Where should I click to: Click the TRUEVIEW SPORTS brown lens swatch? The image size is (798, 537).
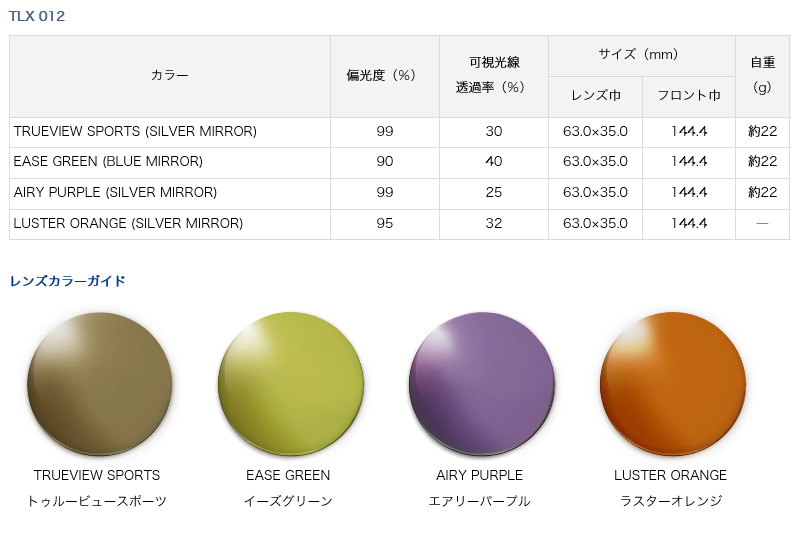[x=100, y=384]
